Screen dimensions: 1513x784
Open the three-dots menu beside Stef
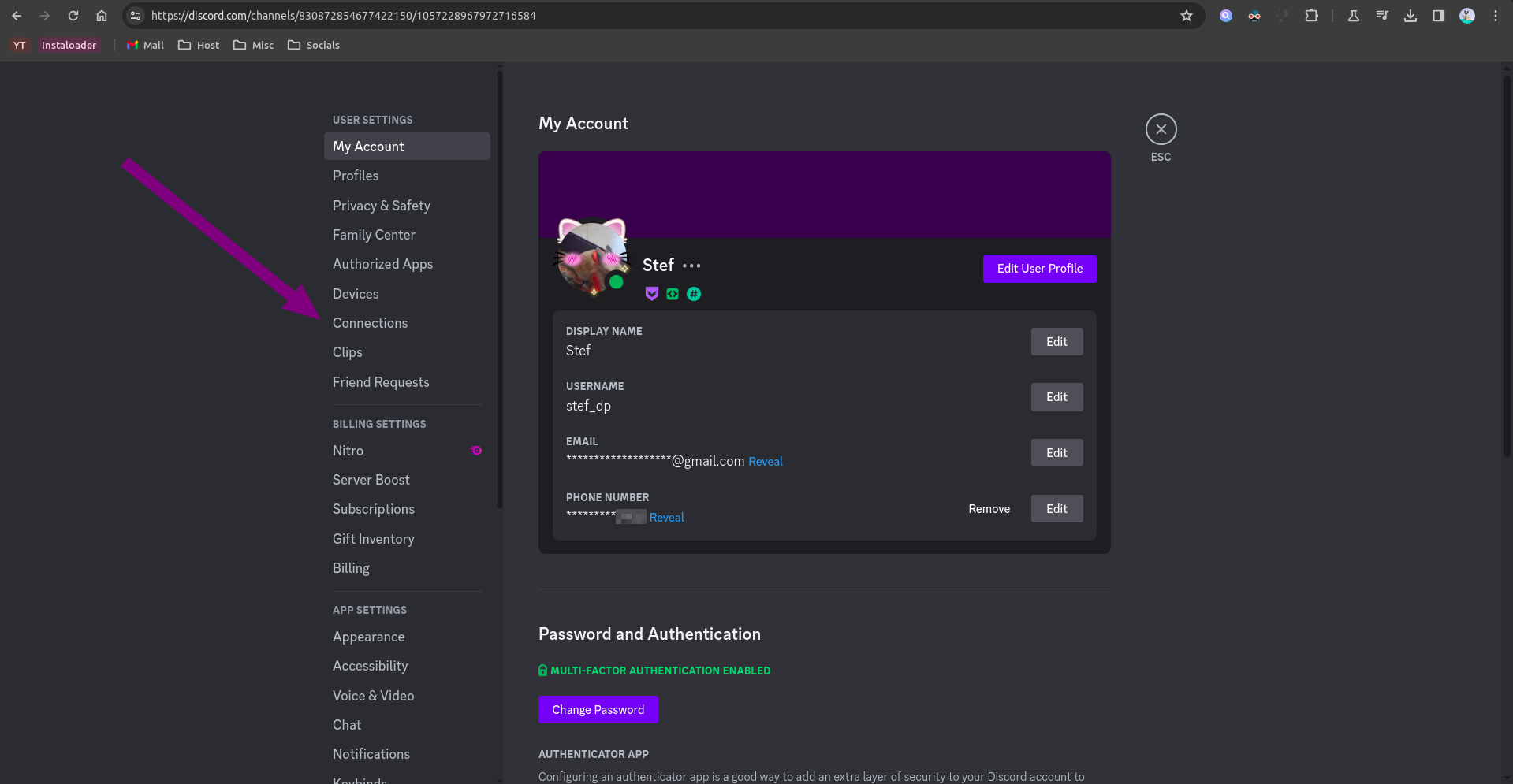(691, 266)
